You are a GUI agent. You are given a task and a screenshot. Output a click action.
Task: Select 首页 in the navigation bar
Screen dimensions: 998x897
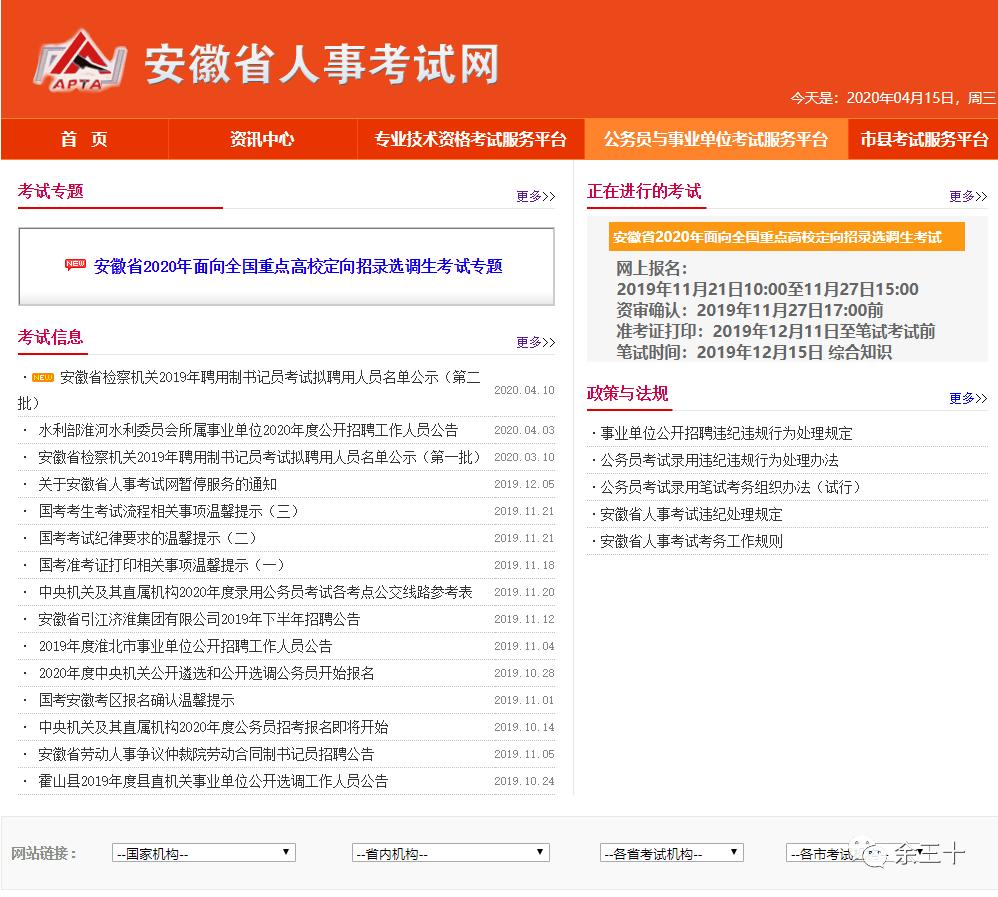pos(83,140)
